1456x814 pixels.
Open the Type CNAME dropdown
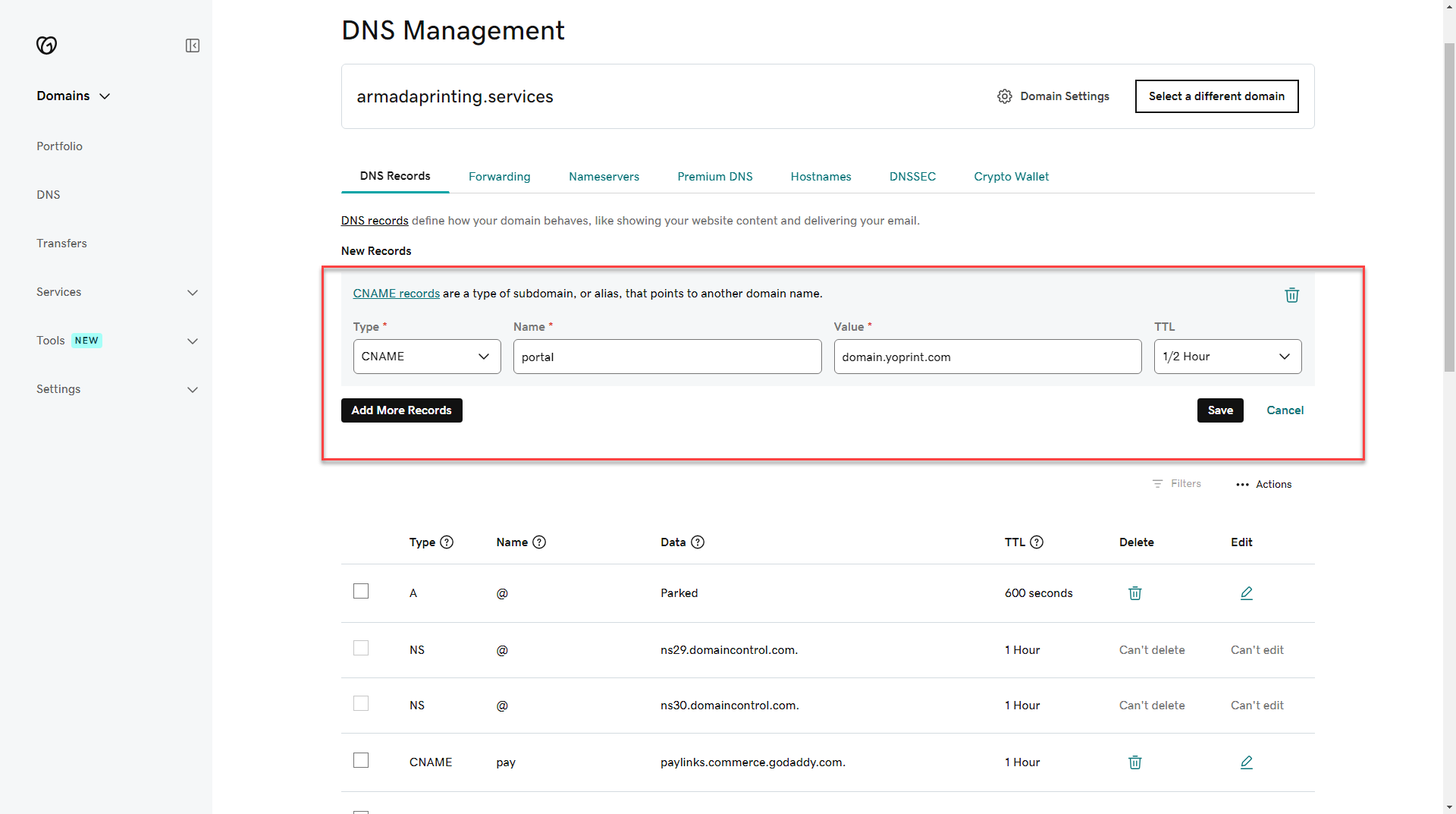[427, 357]
